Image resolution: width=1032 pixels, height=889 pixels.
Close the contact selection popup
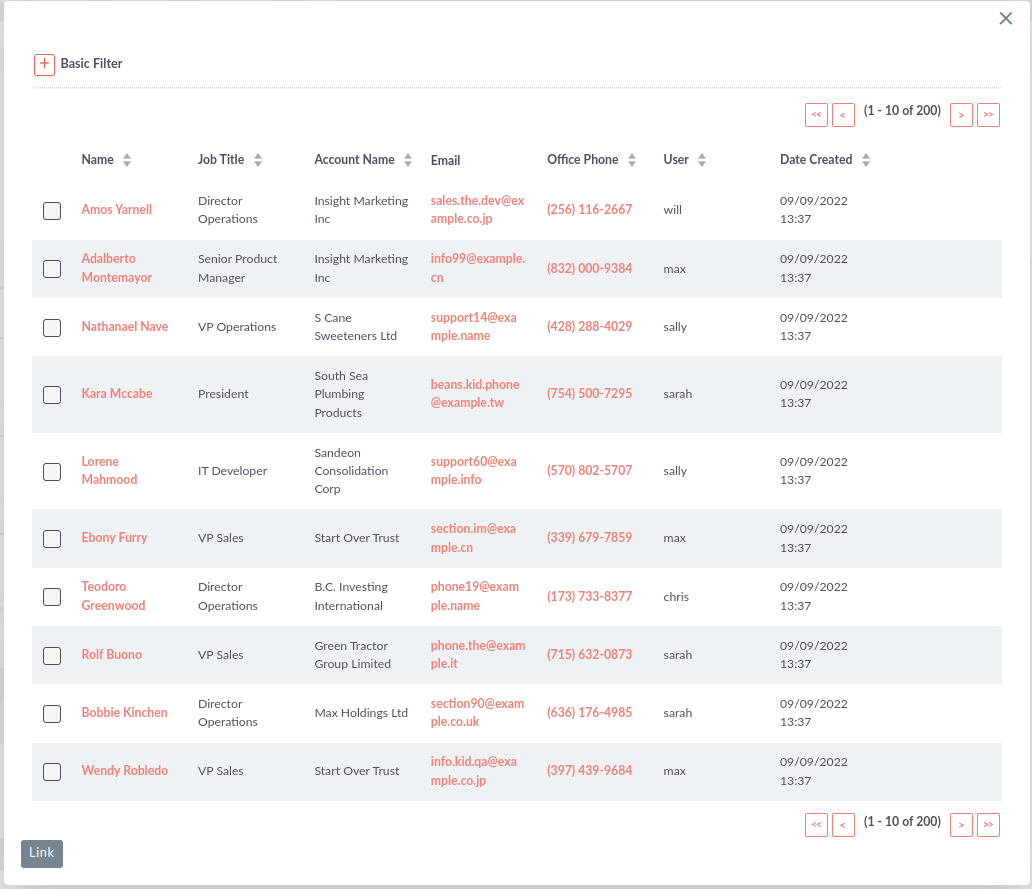1006,19
